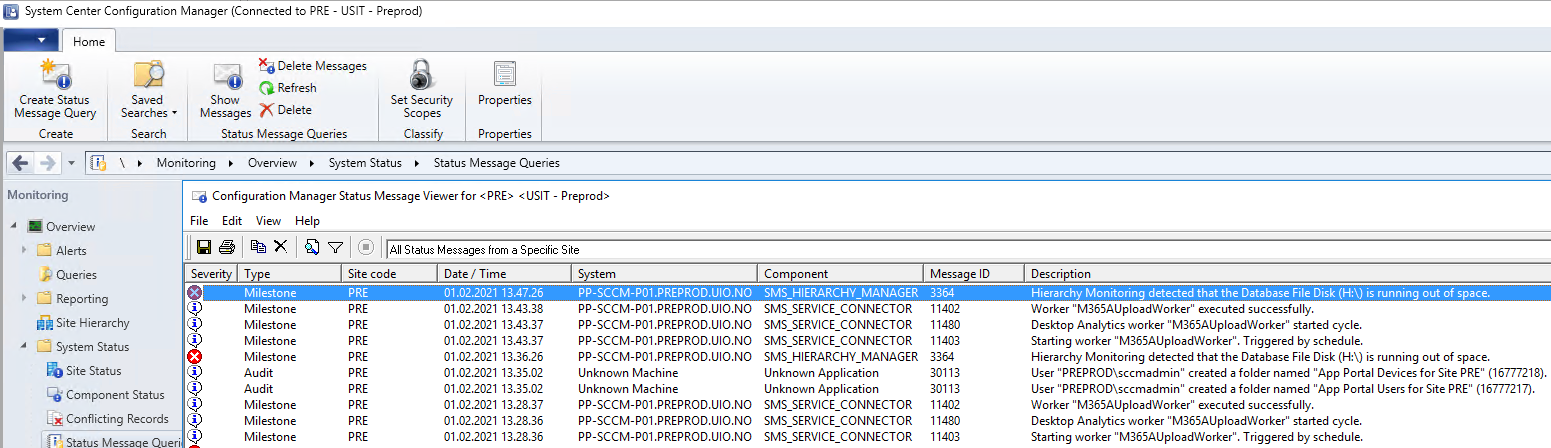Click the navigation Back arrow button
Image resolution: width=1551 pixels, height=448 pixels.
pos(21,163)
